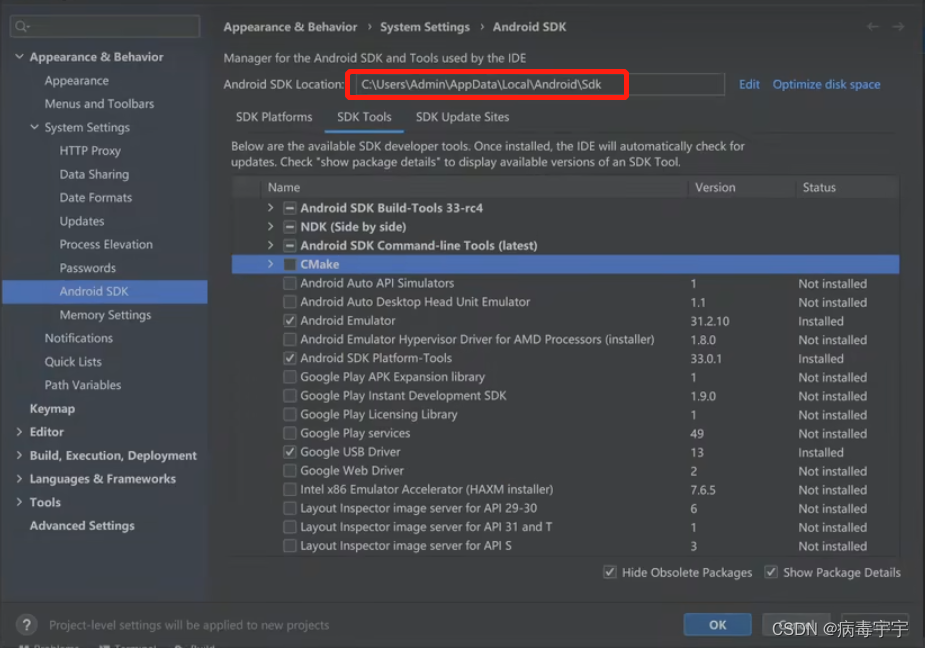925x648 pixels.
Task: Sort by the Name column header
Action: (x=284, y=187)
